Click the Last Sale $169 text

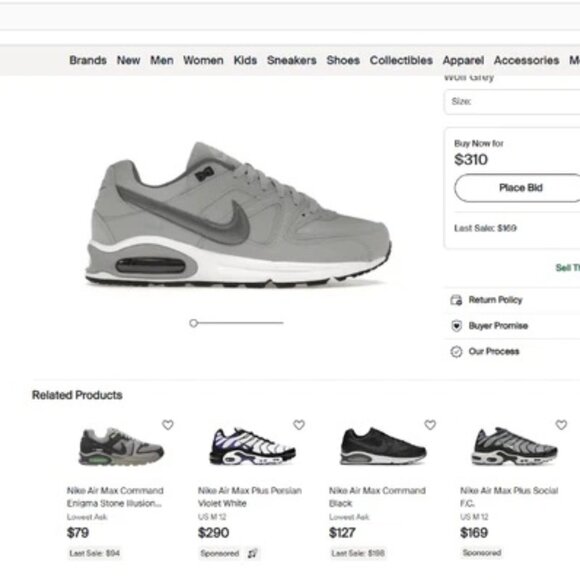pos(485,228)
